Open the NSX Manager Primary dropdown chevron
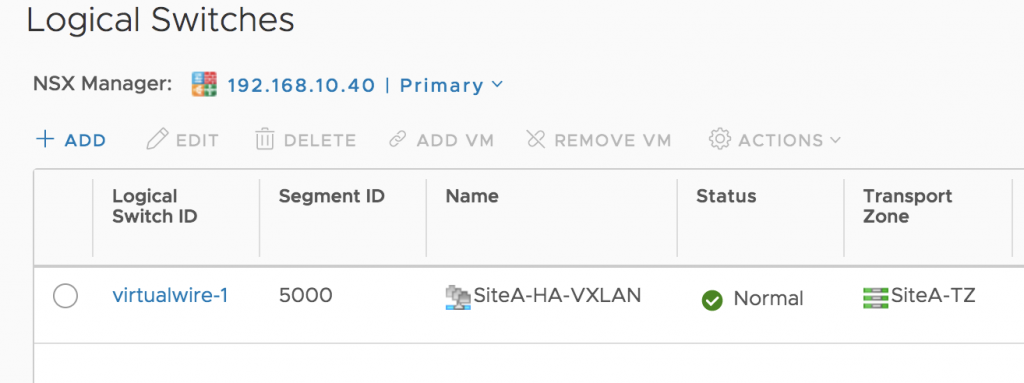 pyautogui.click(x=497, y=84)
